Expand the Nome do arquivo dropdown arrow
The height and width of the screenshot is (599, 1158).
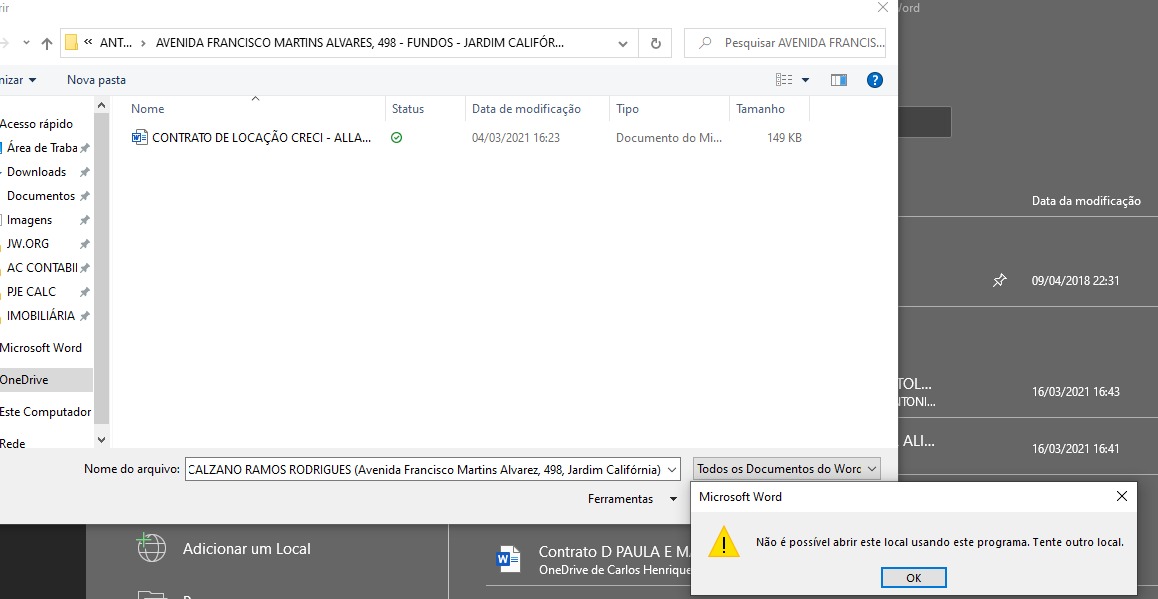pyautogui.click(x=672, y=469)
